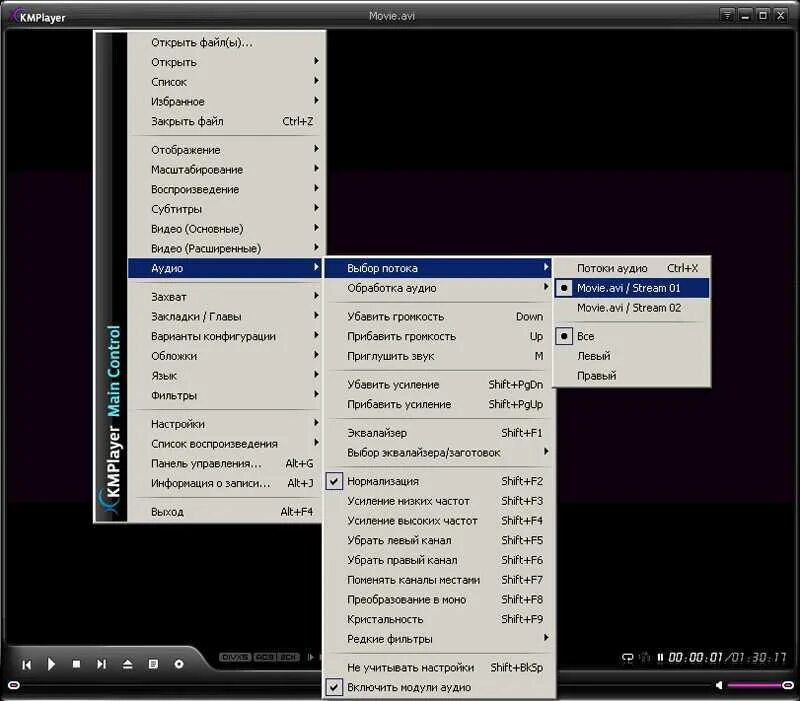Mute sound via the speaker icon
This screenshot has width=800, height=701.
(x=719, y=685)
